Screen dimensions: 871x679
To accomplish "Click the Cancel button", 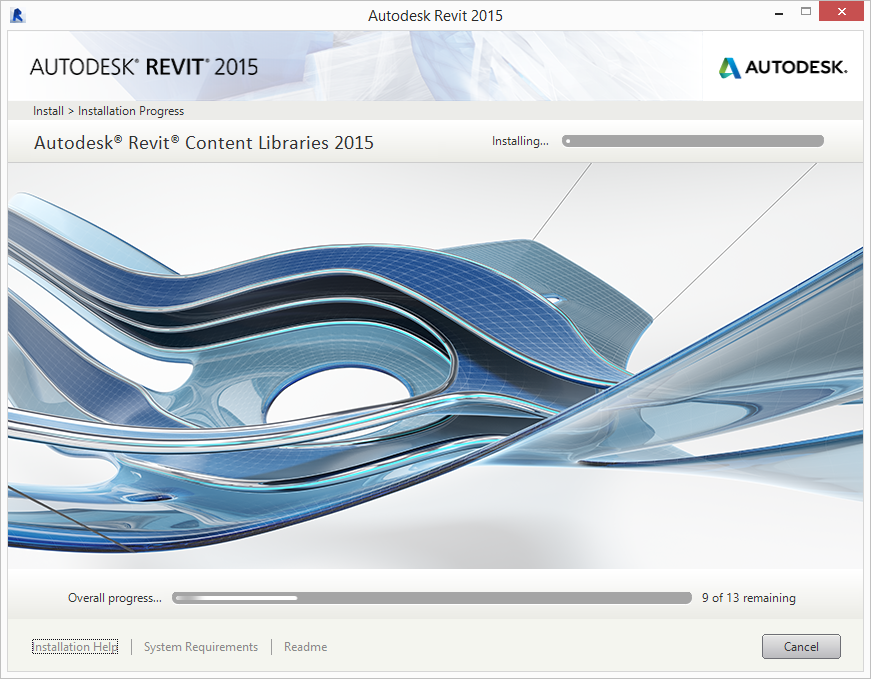I will (801, 646).
